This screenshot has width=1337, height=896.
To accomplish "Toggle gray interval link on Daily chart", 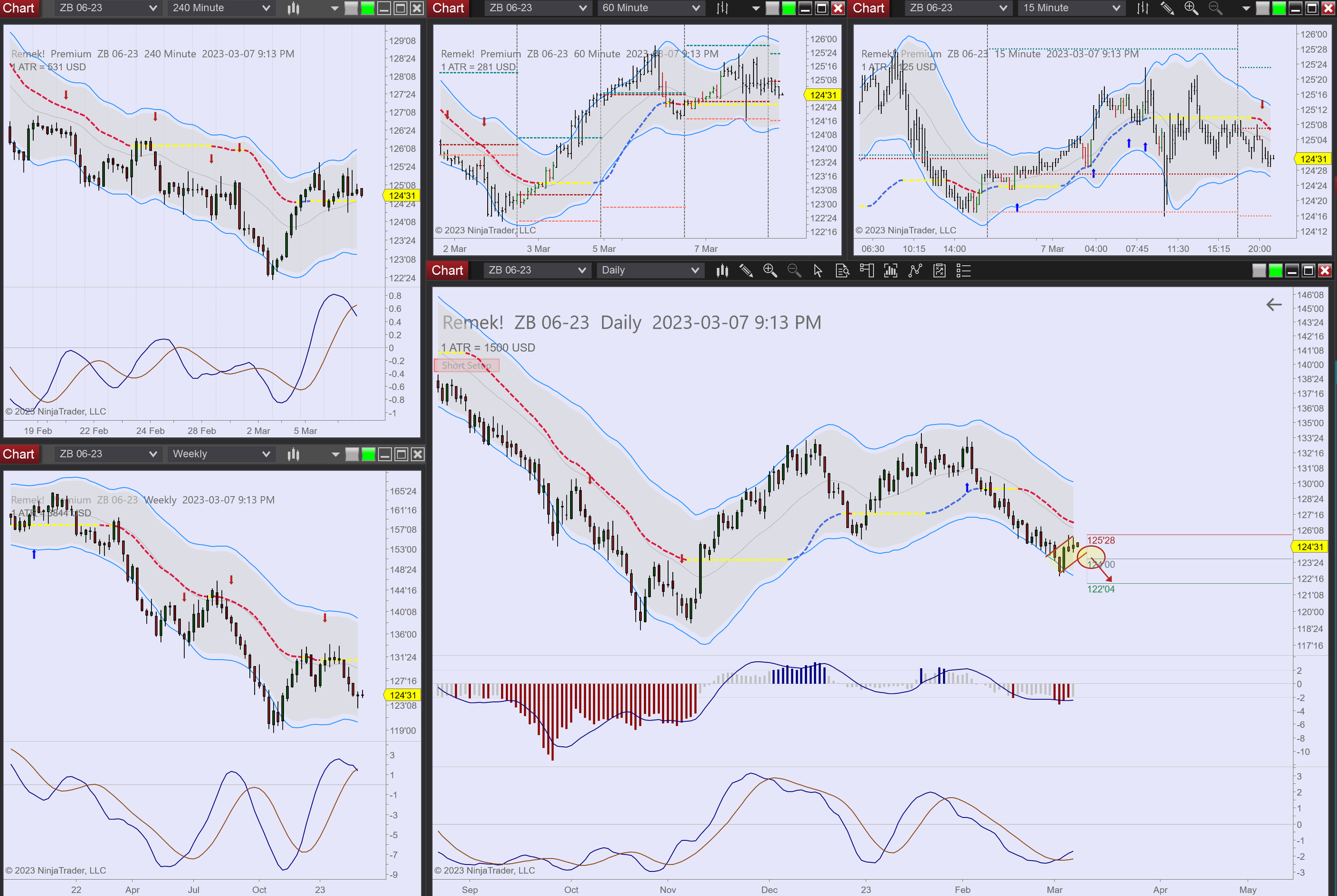I will tap(1259, 271).
